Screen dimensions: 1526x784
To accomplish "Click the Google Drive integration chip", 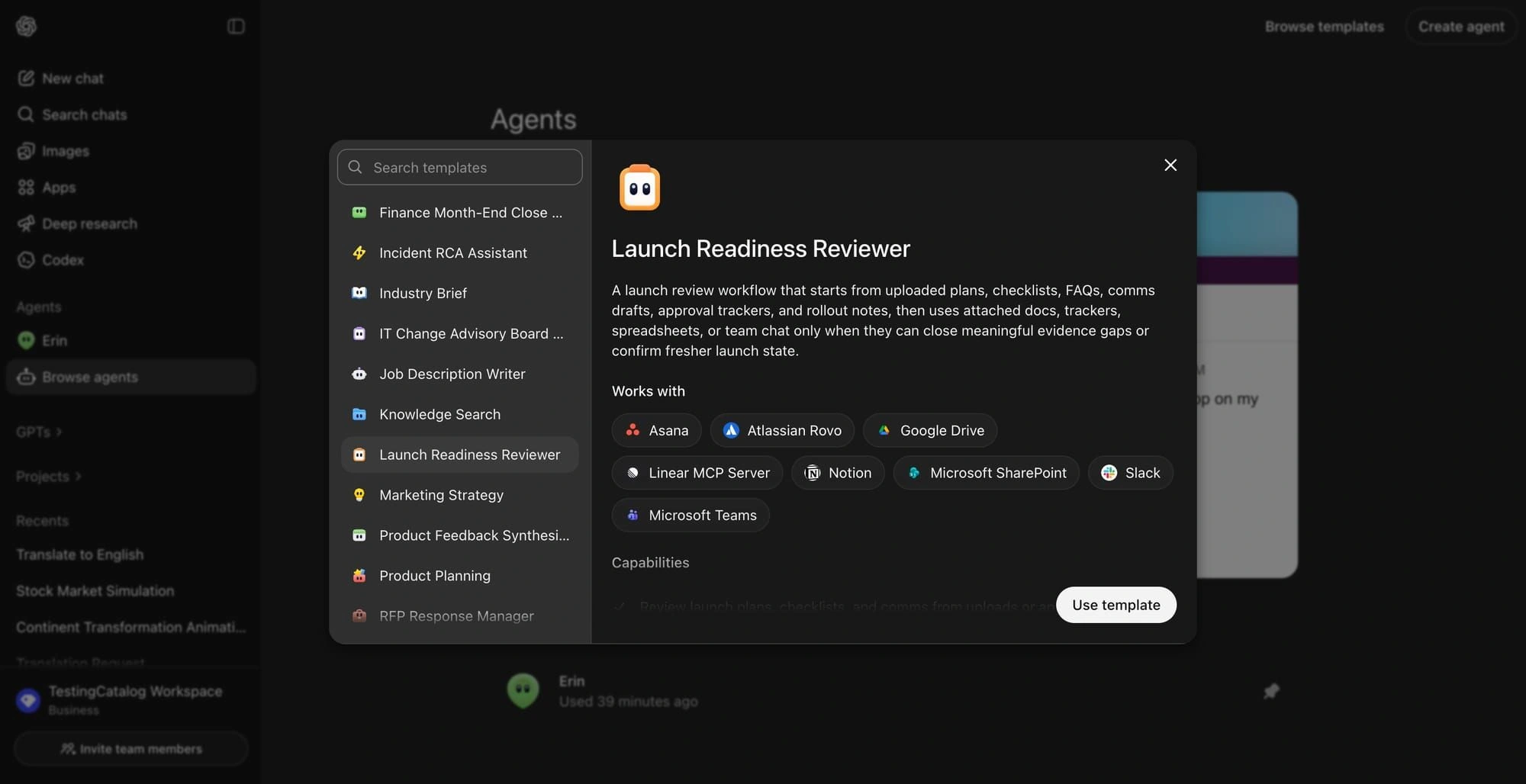I will click(930, 430).
